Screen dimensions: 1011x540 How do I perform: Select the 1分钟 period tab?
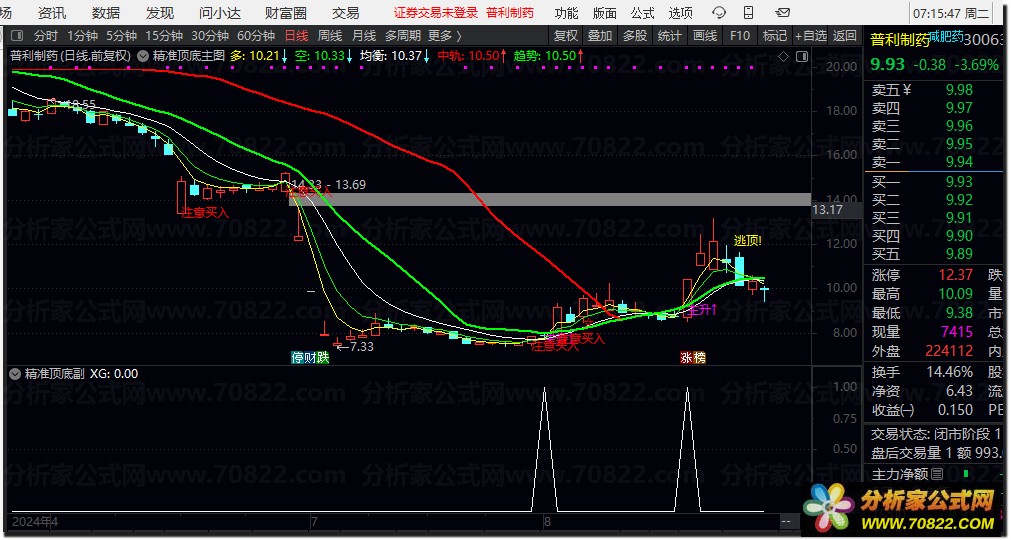(x=83, y=35)
